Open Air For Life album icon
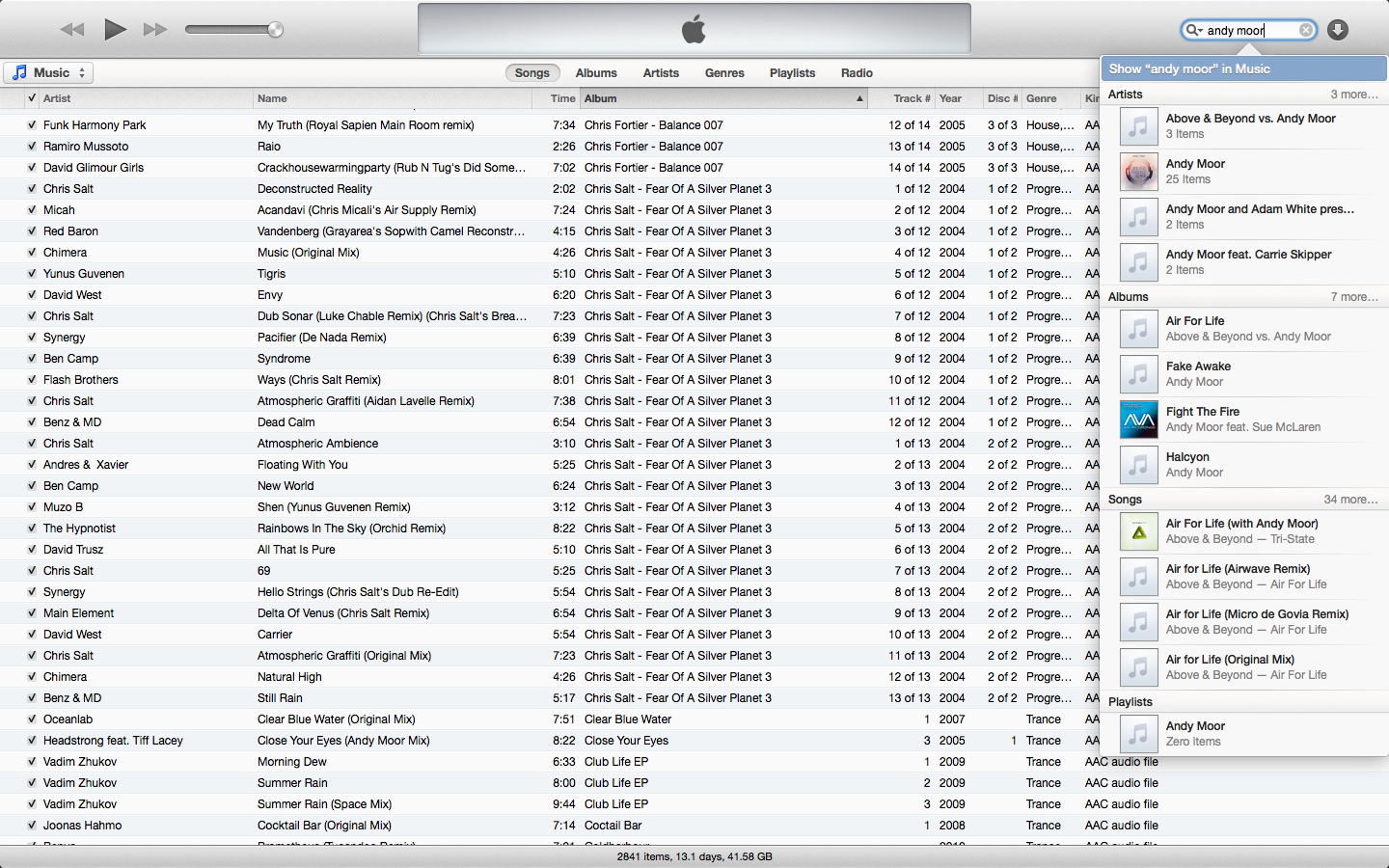This screenshot has height=868, width=1389. [1139, 329]
